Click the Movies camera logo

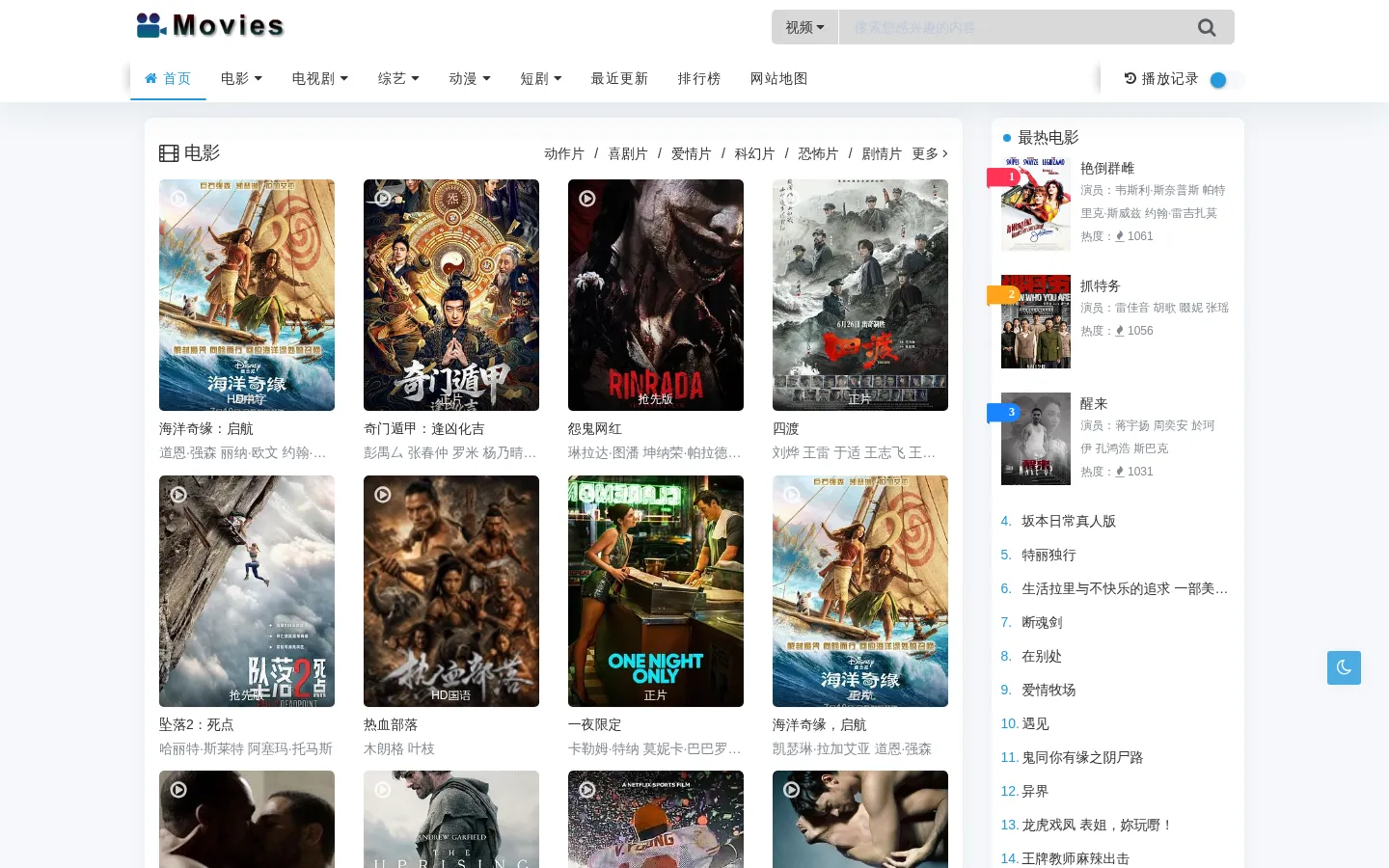210,25
